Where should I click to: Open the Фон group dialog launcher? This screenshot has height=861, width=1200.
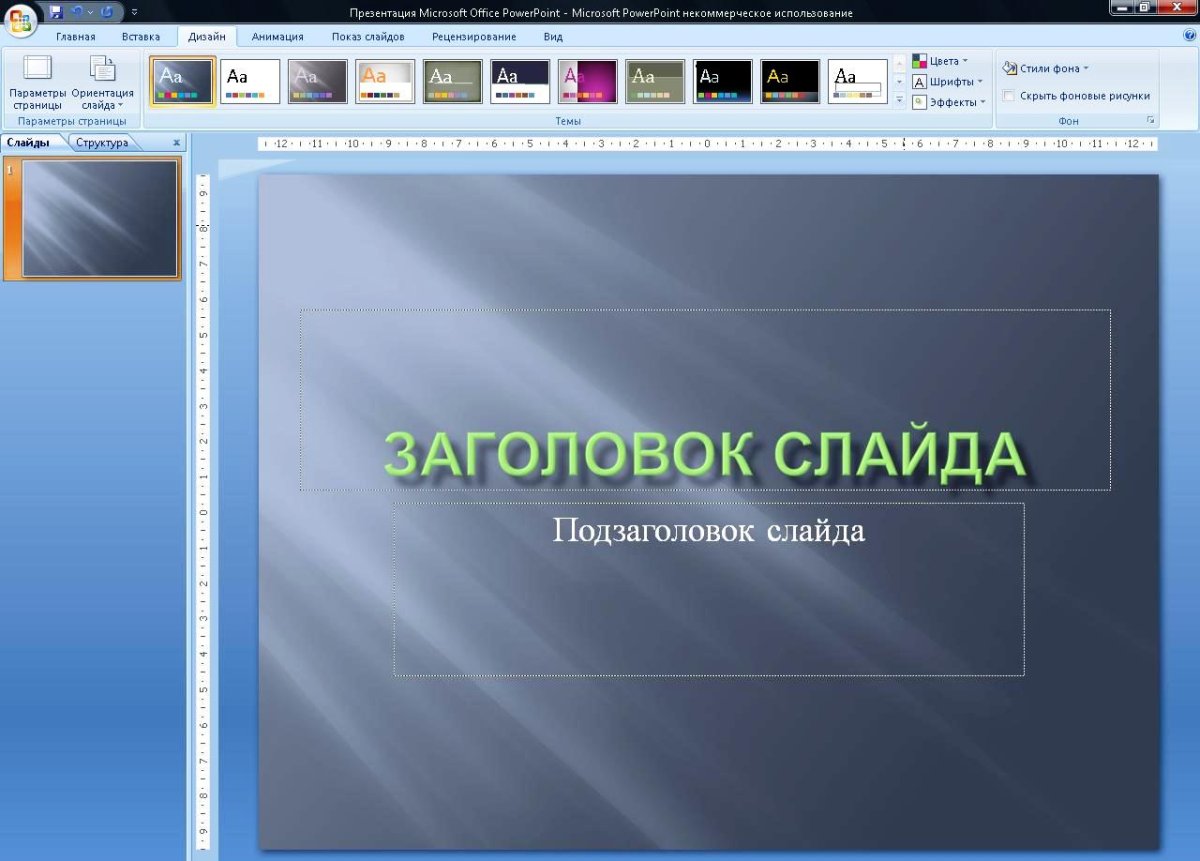click(1152, 120)
